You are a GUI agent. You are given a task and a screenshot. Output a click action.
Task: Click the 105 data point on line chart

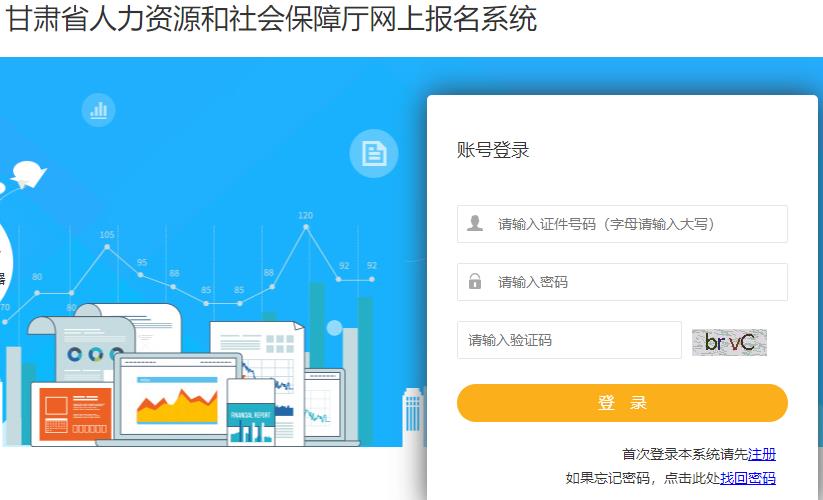tap(107, 246)
